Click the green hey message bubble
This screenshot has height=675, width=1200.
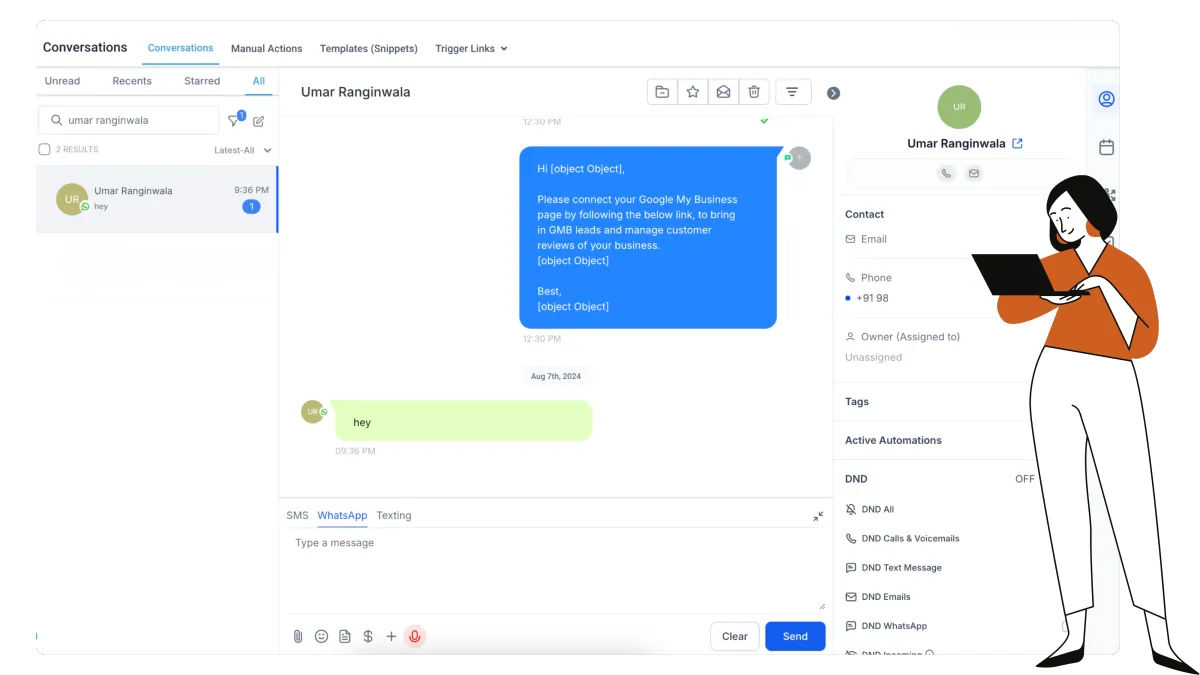462,420
